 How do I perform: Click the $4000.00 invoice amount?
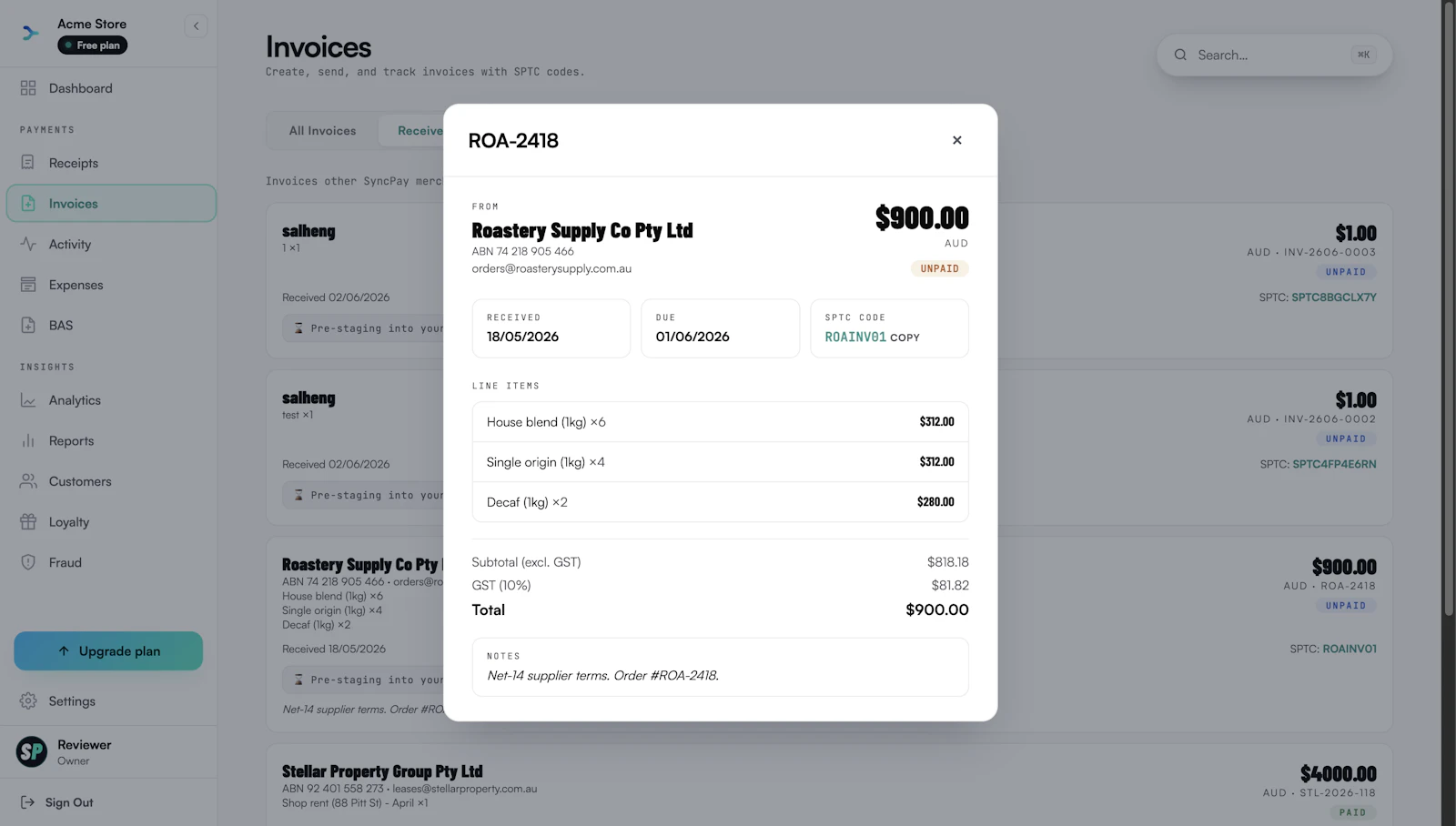click(1338, 774)
